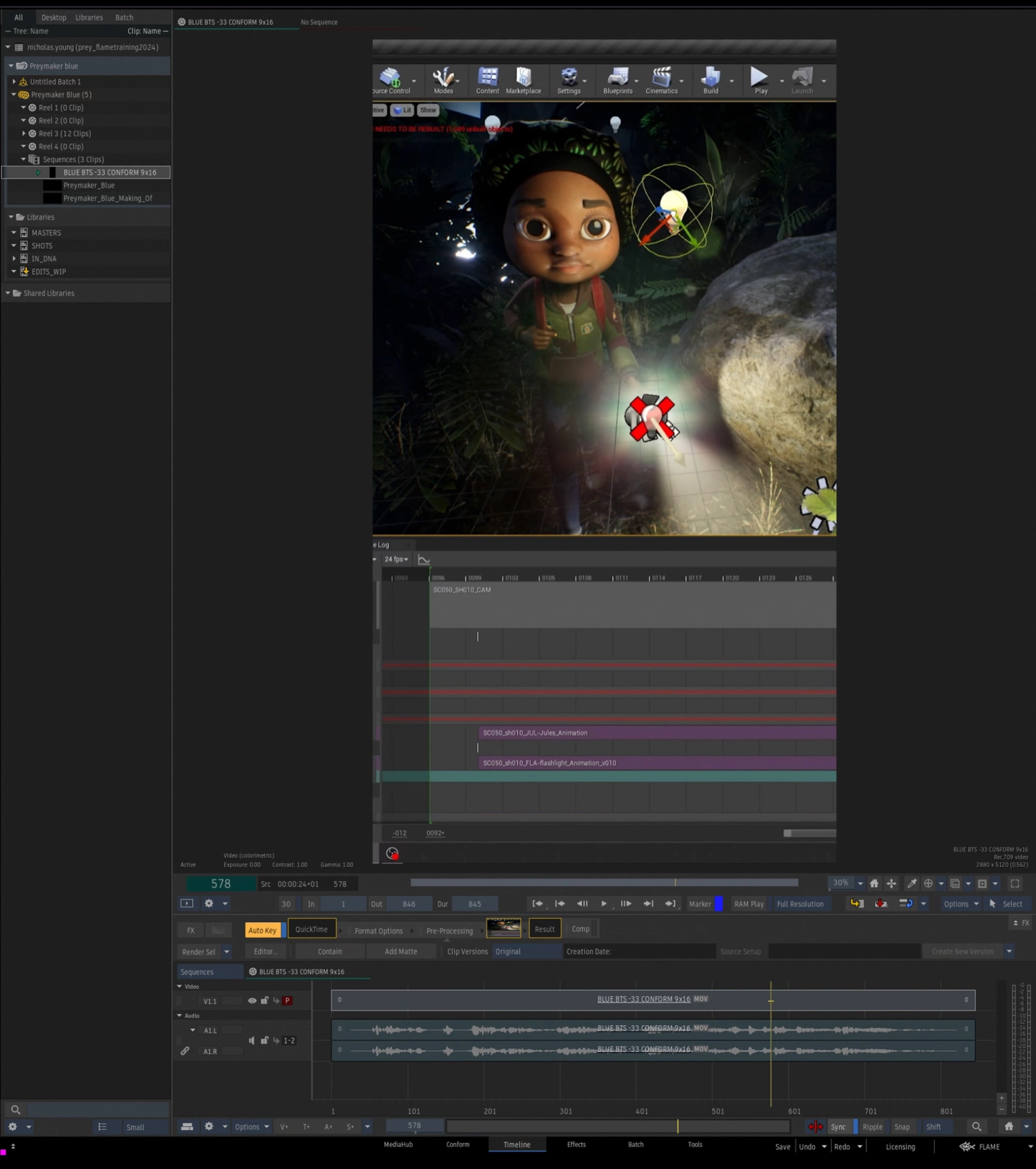Click the timeline home icon
Image resolution: width=1036 pixels, height=1169 pixels.
1009,1127
